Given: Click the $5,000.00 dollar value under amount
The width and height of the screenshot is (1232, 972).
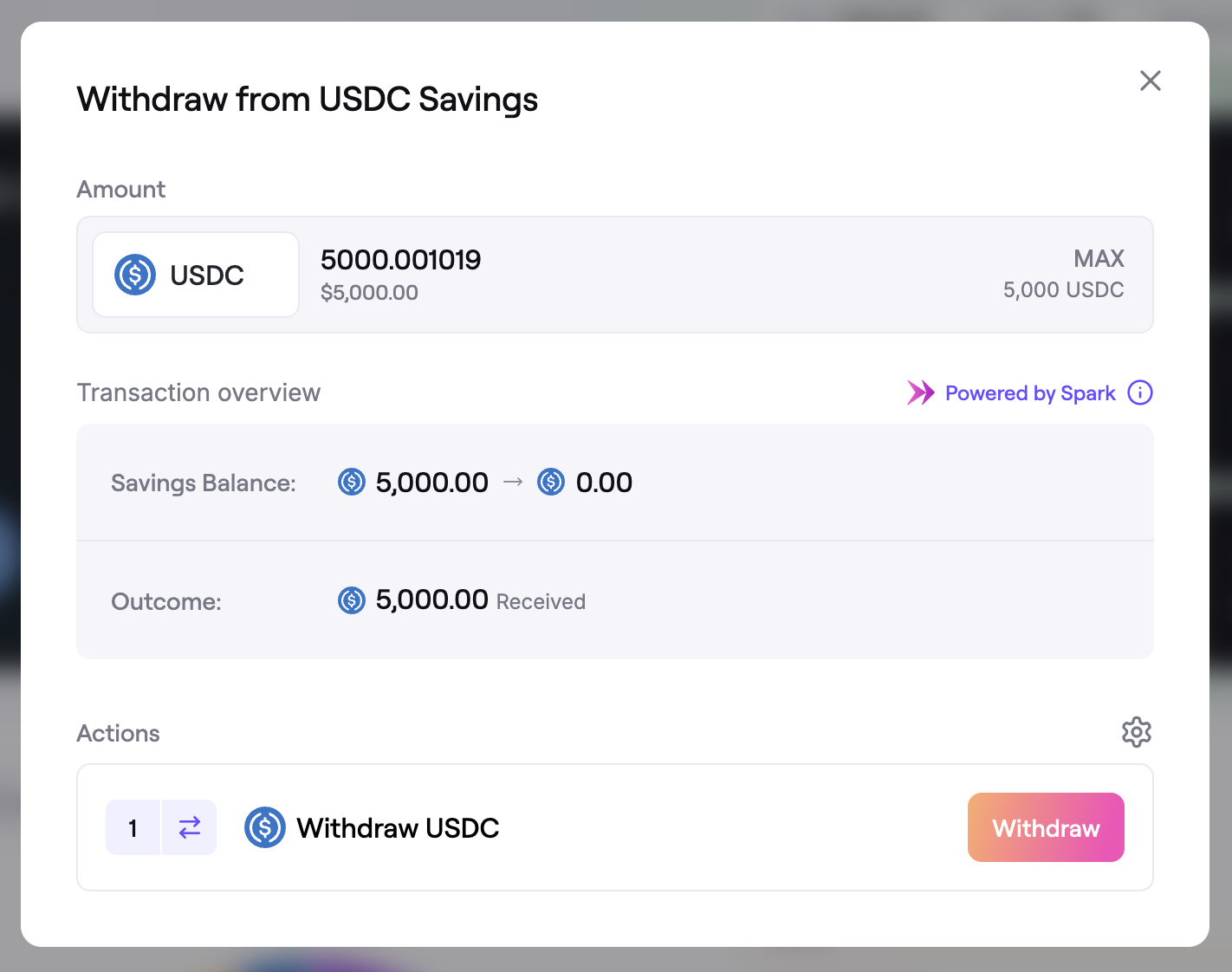Looking at the screenshot, I should click(369, 293).
